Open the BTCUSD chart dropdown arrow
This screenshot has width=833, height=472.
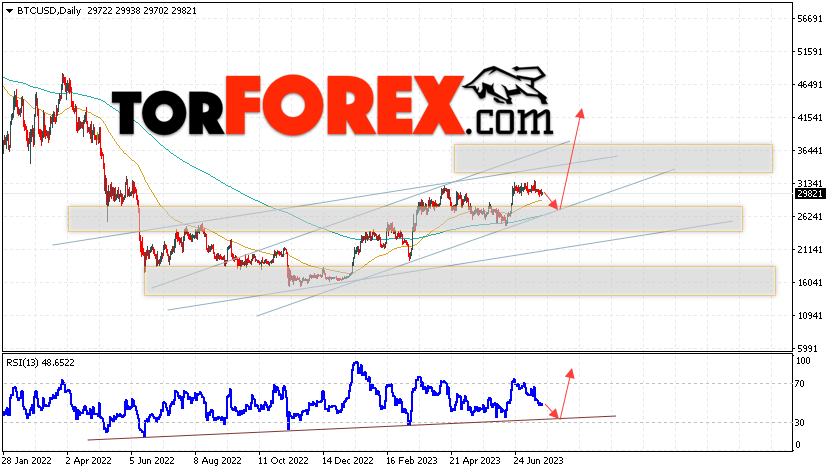click(x=10, y=11)
